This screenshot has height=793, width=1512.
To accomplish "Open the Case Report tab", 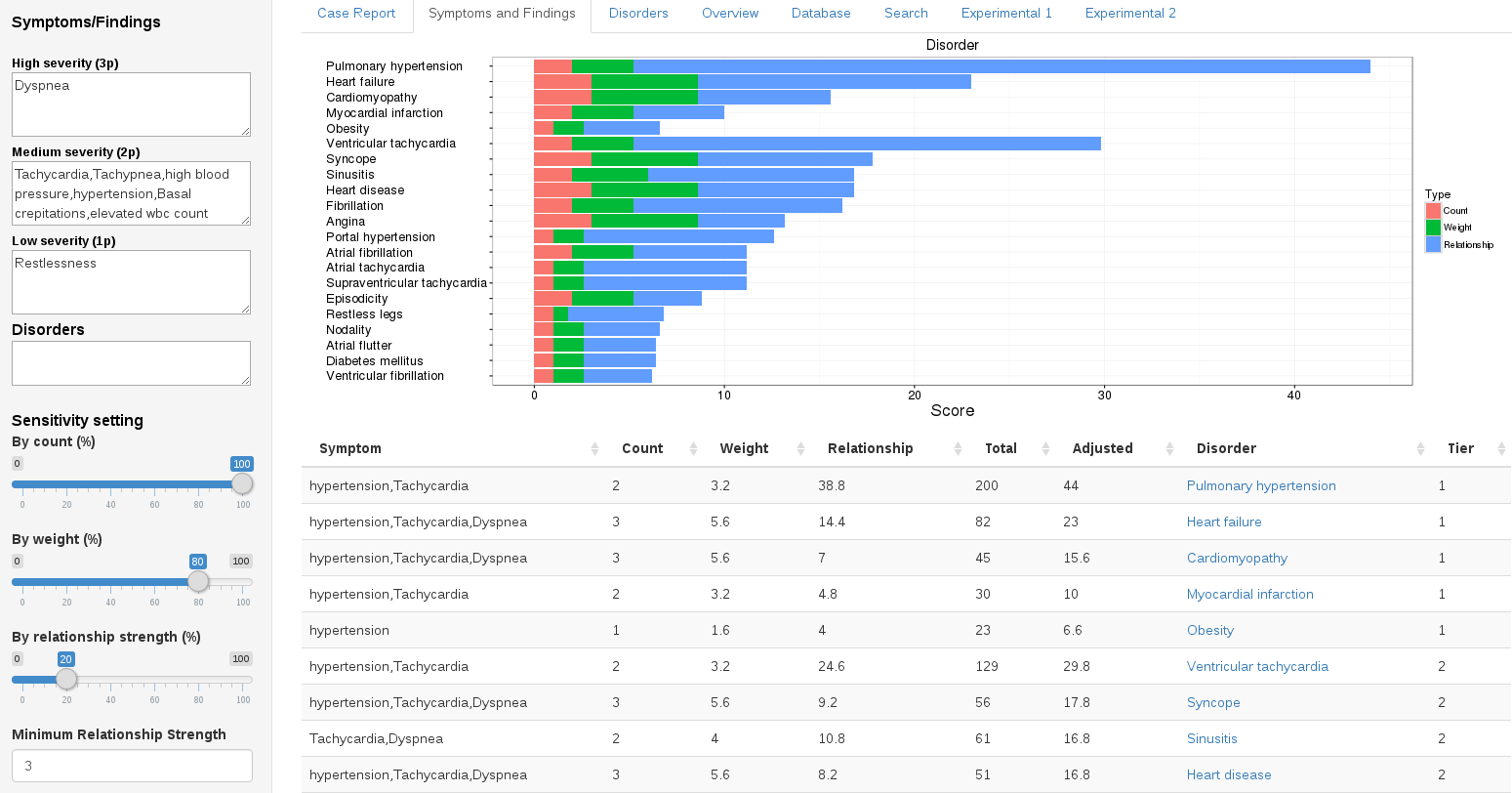I will pos(356,14).
